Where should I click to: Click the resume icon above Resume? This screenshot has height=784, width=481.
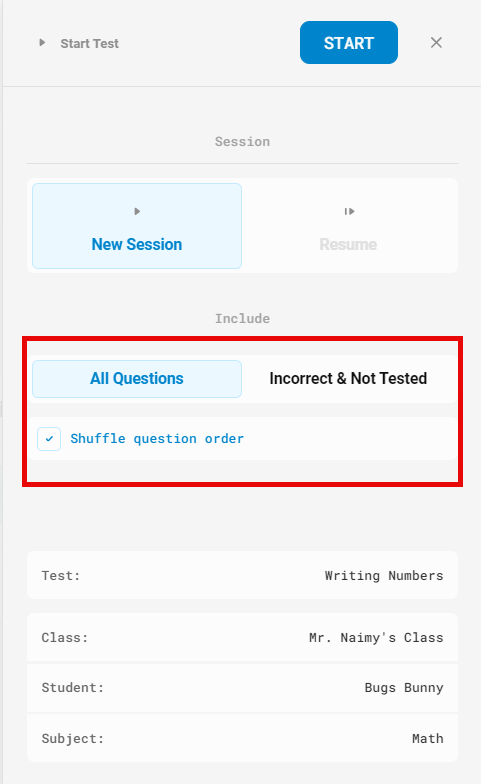pyautogui.click(x=349, y=212)
